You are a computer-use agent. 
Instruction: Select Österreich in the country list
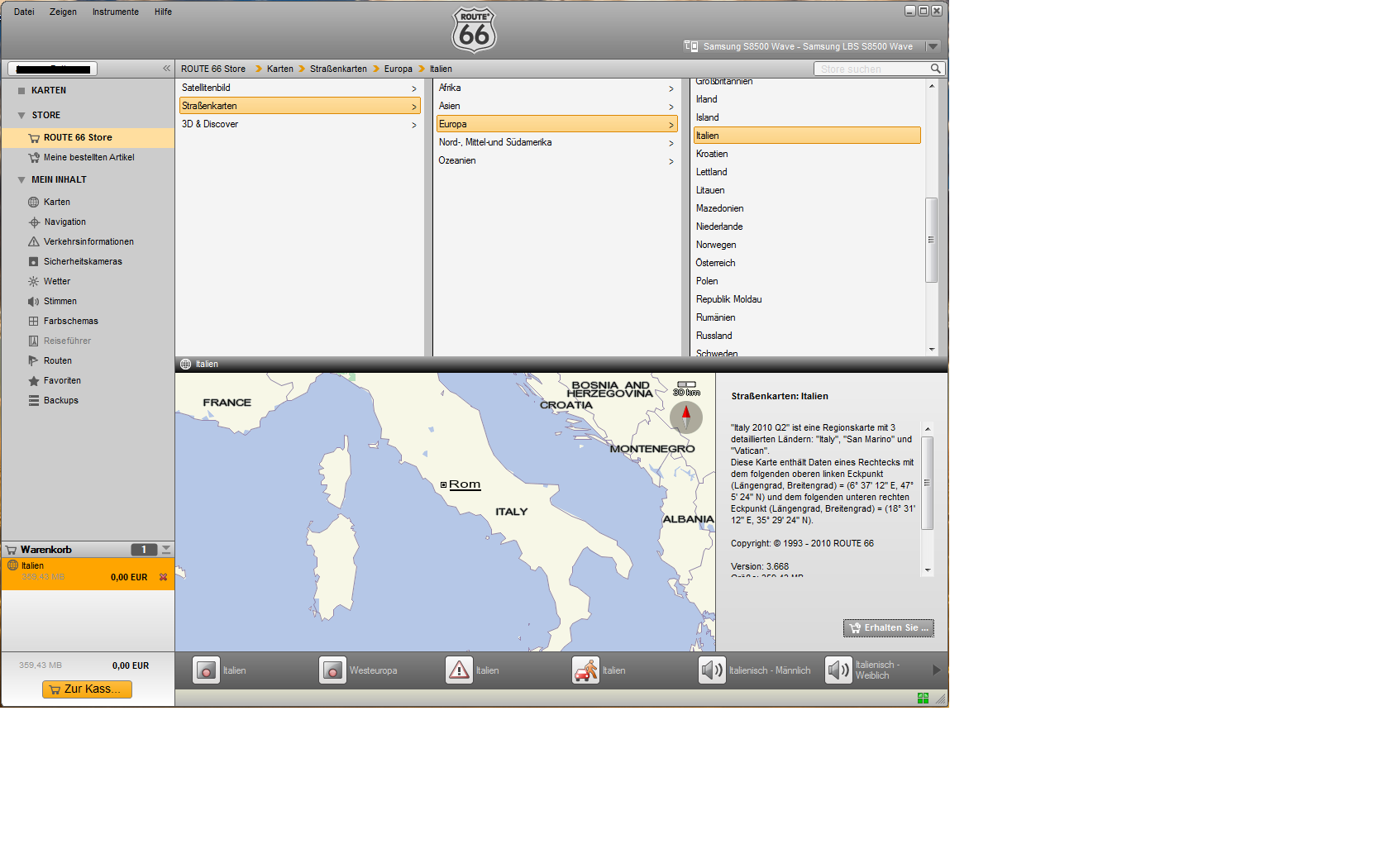point(807,263)
